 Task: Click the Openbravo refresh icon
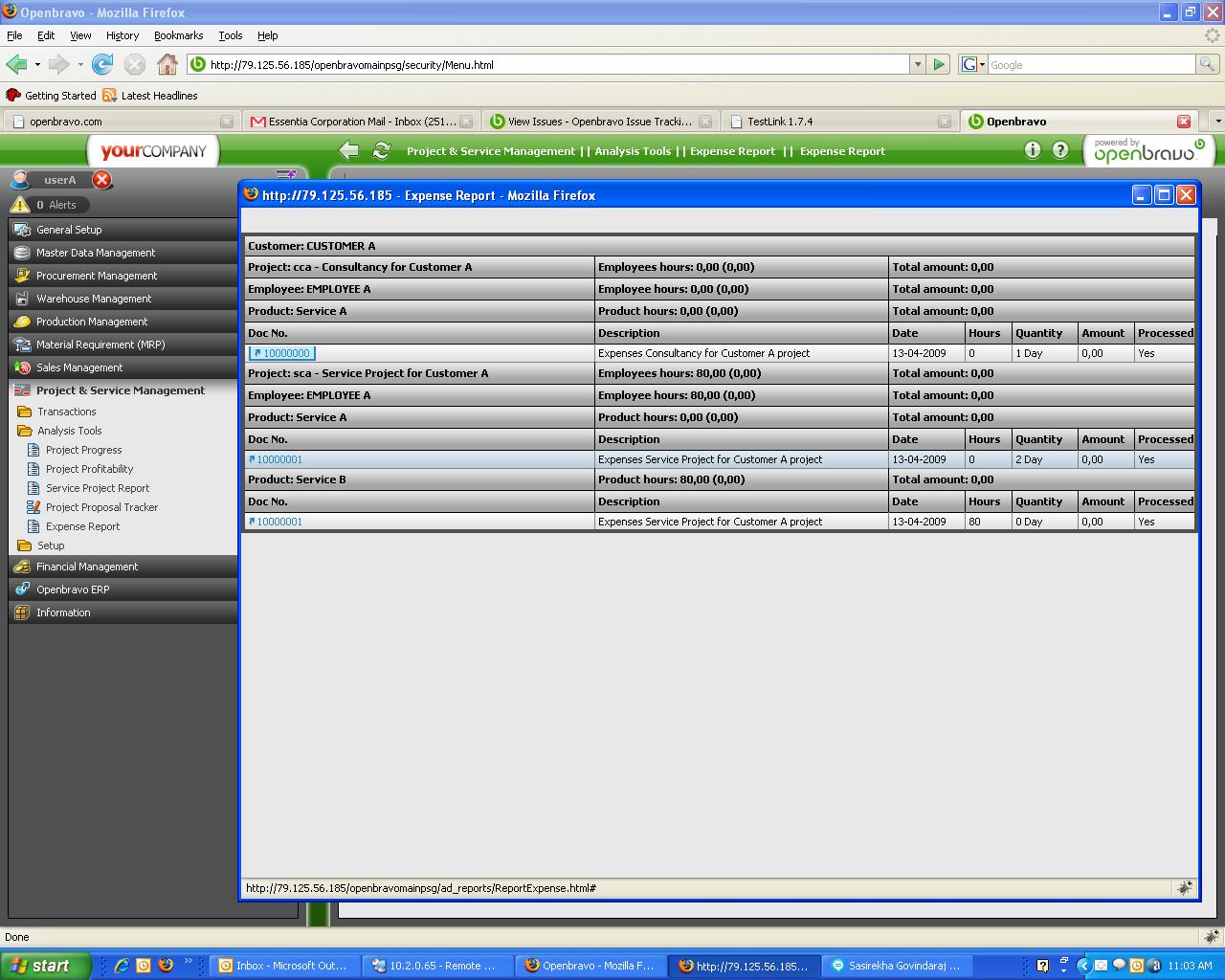pos(381,150)
